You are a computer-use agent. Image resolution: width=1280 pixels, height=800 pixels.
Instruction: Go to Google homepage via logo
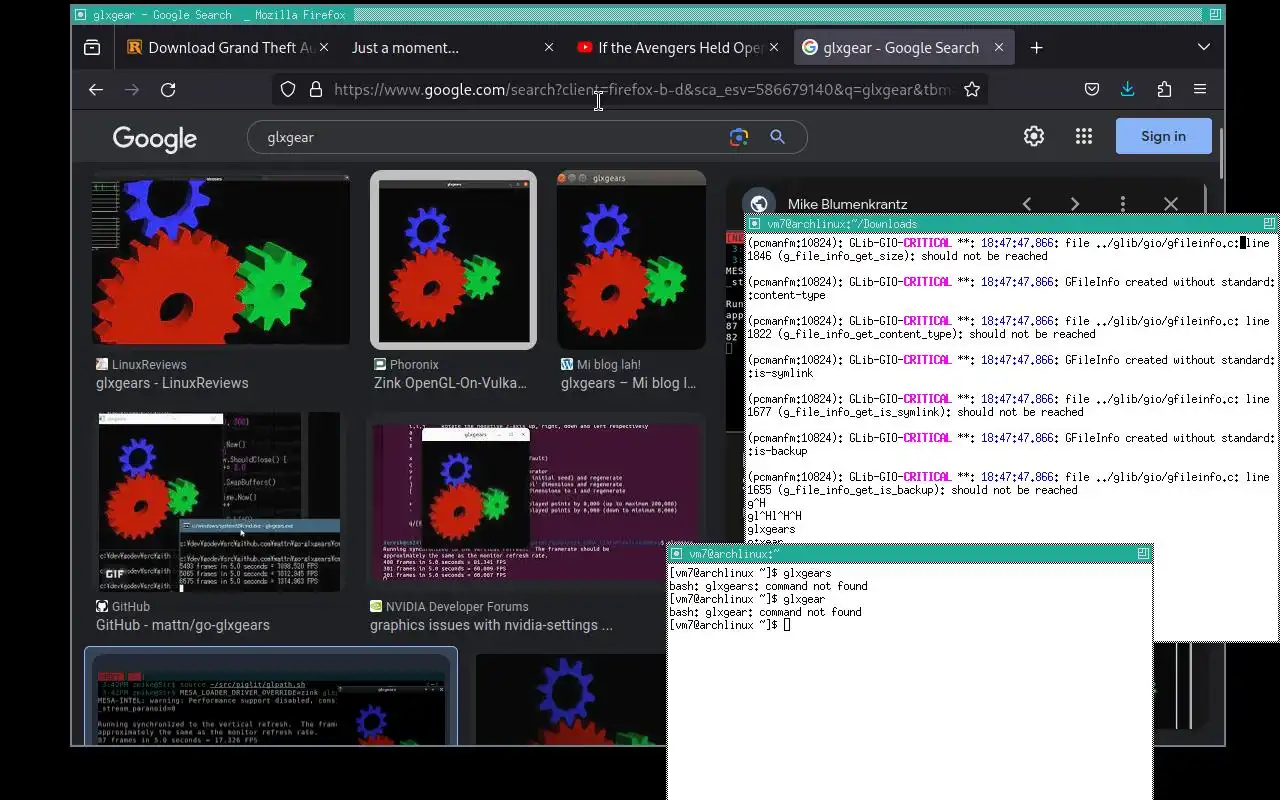(x=155, y=138)
